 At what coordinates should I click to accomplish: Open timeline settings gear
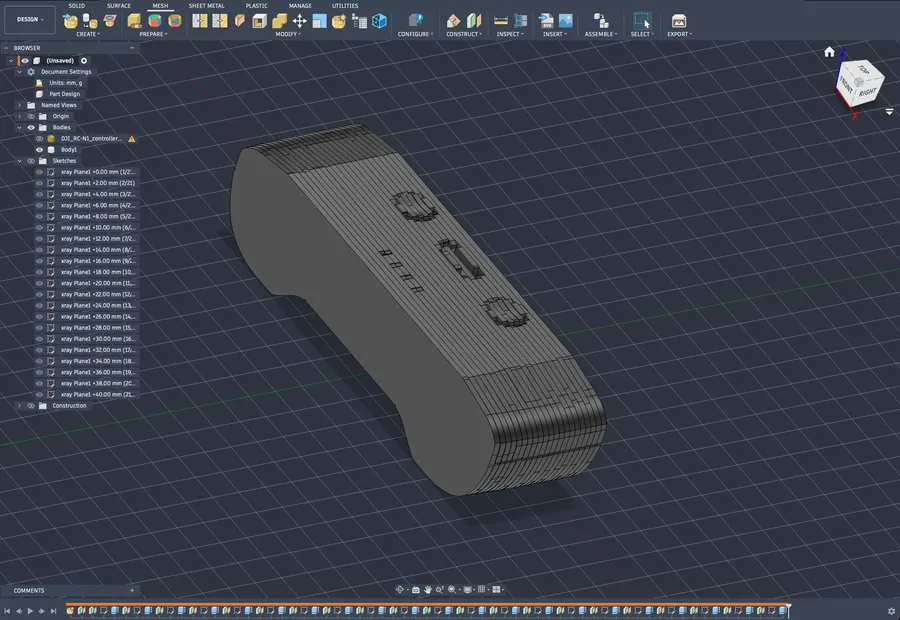coord(891,611)
